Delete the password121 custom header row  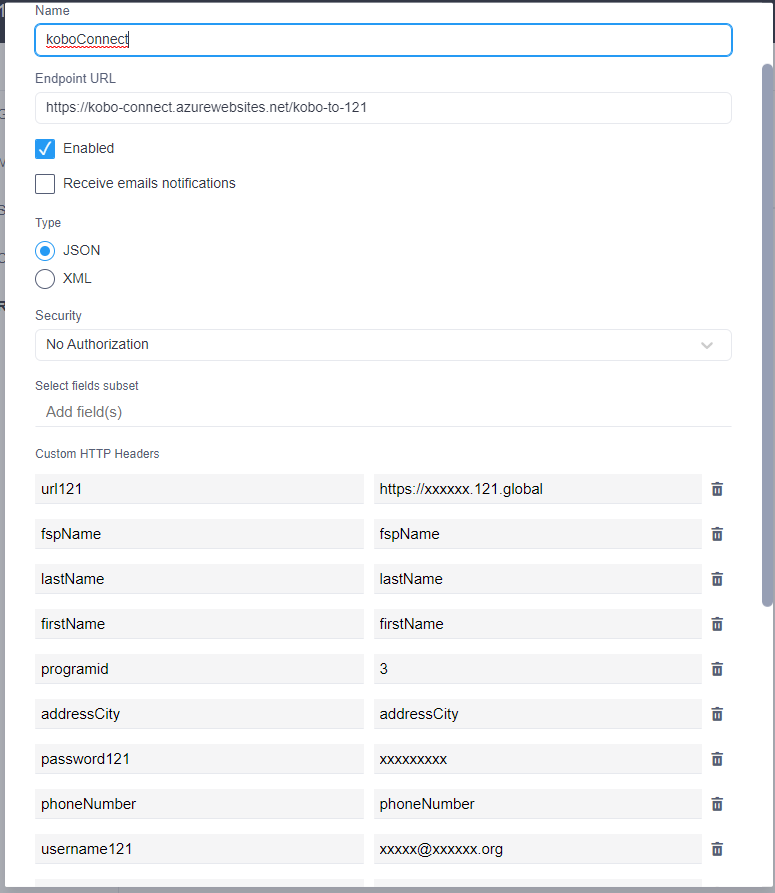click(717, 759)
